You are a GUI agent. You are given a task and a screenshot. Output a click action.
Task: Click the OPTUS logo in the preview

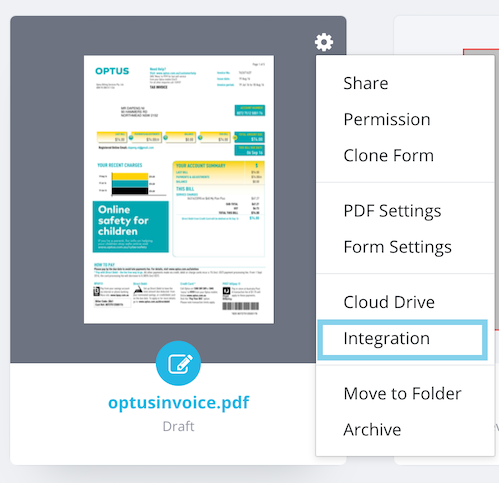pyautogui.click(x=112, y=71)
